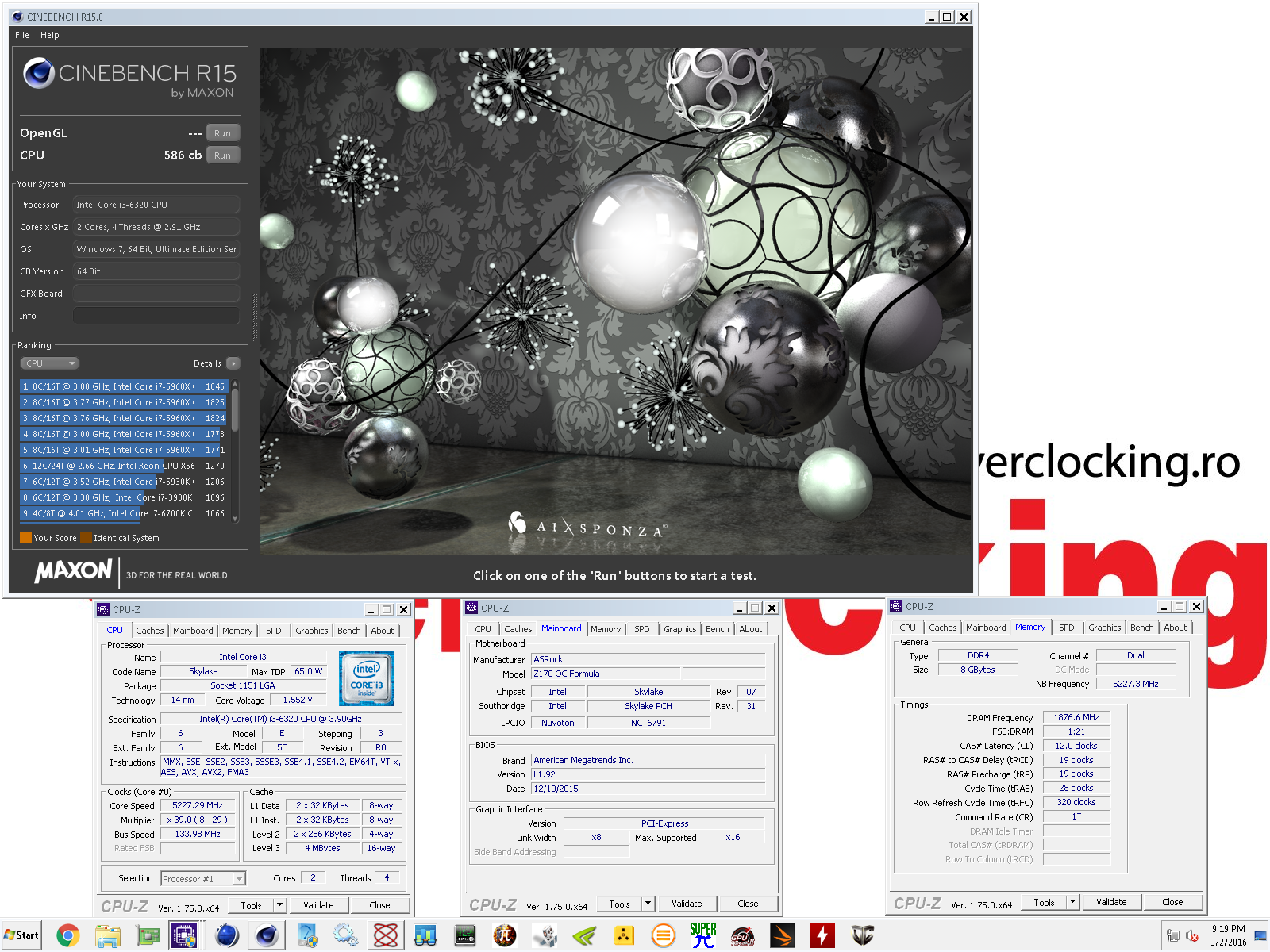Switch to CPU tab in right CPU-Z window

click(x=907, y=628)
